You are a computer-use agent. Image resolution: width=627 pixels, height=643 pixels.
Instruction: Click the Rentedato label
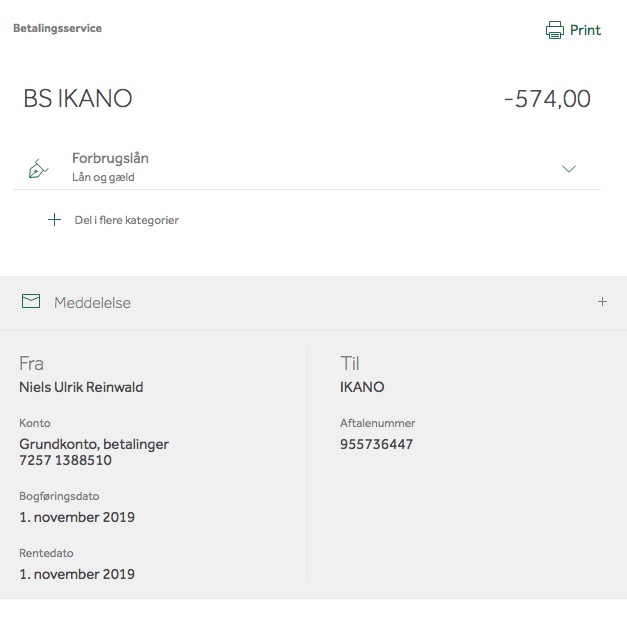point(46,553)
